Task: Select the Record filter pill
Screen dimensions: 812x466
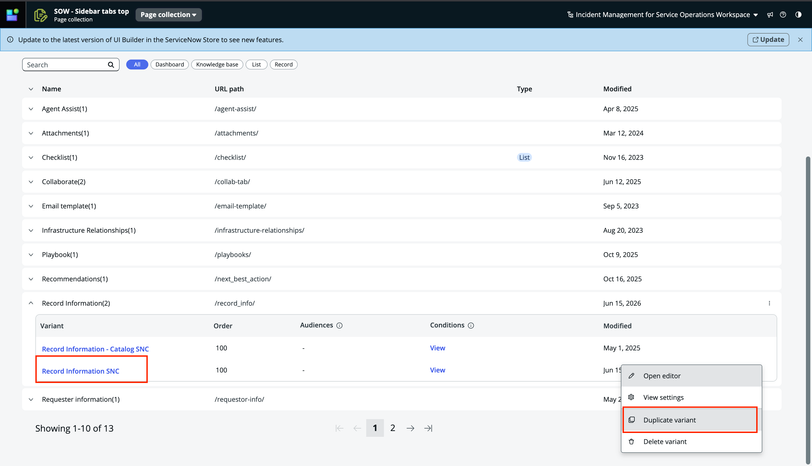Action: (x=283, y=65)
